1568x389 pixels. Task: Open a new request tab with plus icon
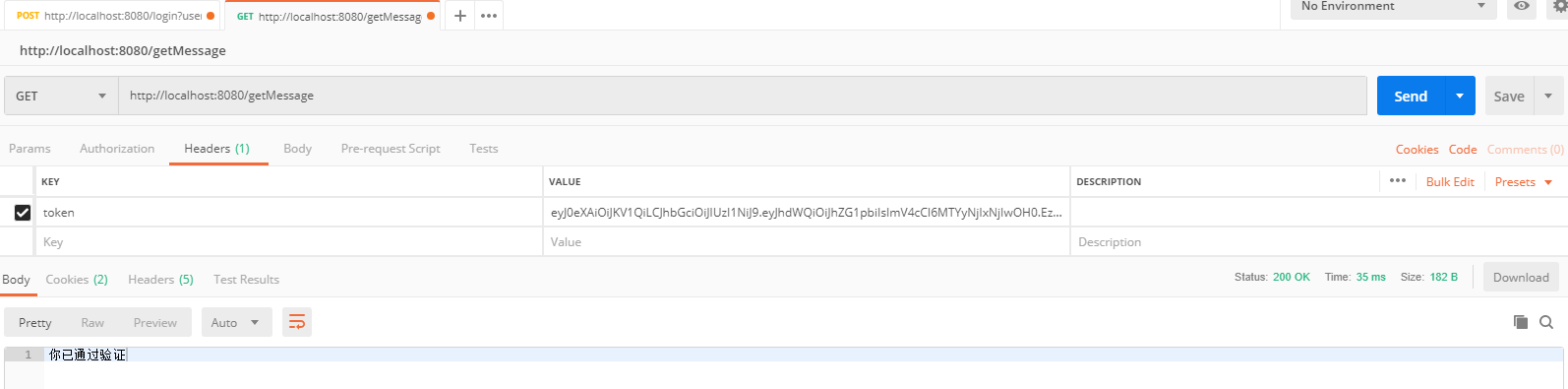pyautogui.click(x=459, y=16)
